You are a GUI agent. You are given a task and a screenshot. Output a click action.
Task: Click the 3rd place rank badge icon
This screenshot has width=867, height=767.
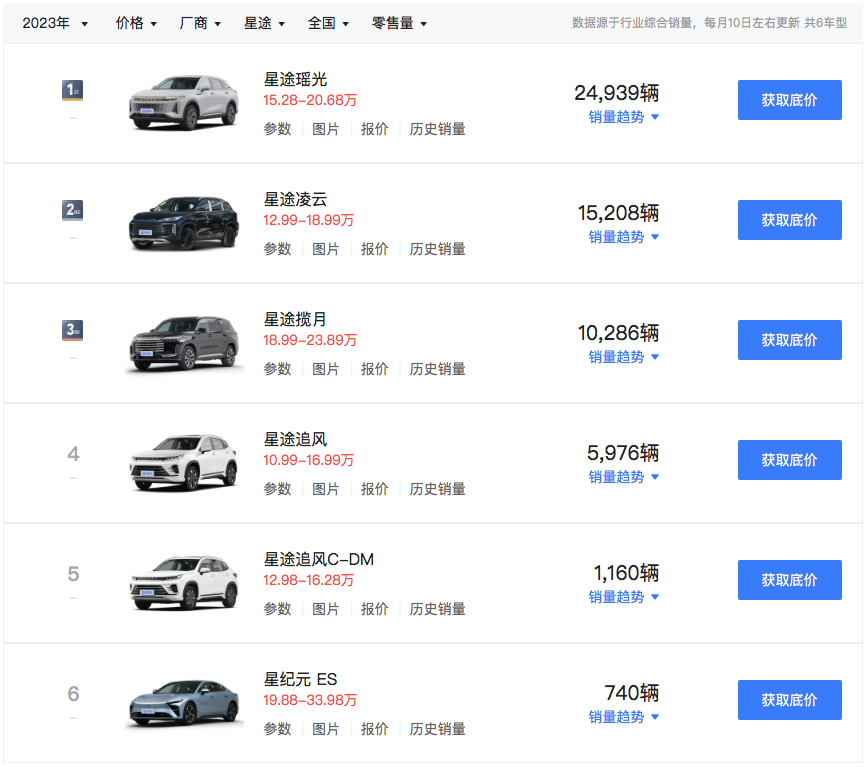(x=72, y=331)
